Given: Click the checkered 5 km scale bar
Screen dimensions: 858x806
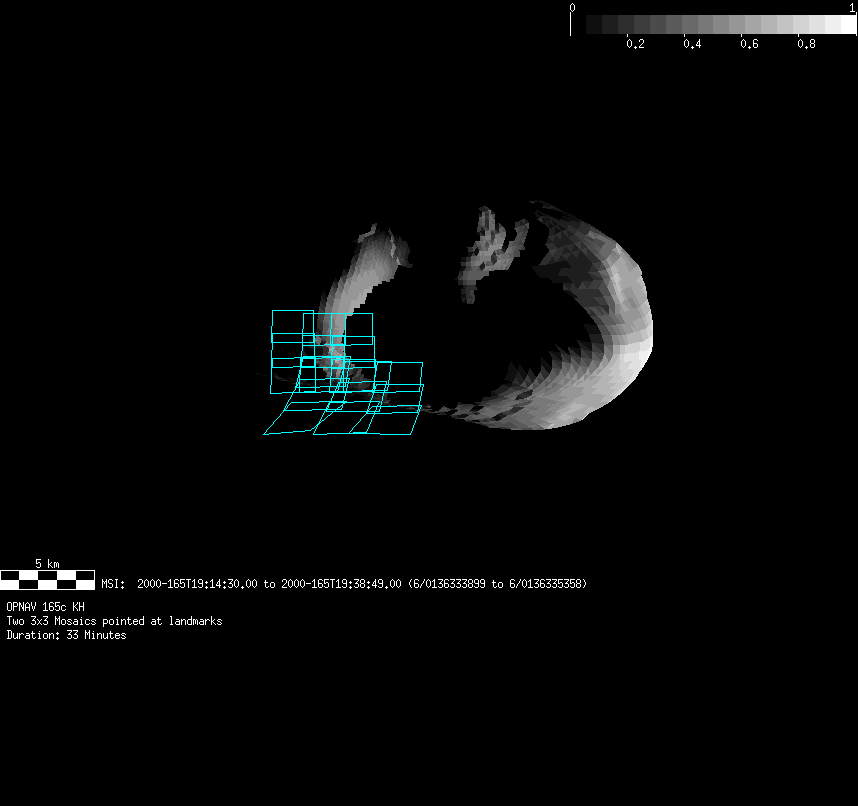Looking at the screenshot, I should 47,579.
